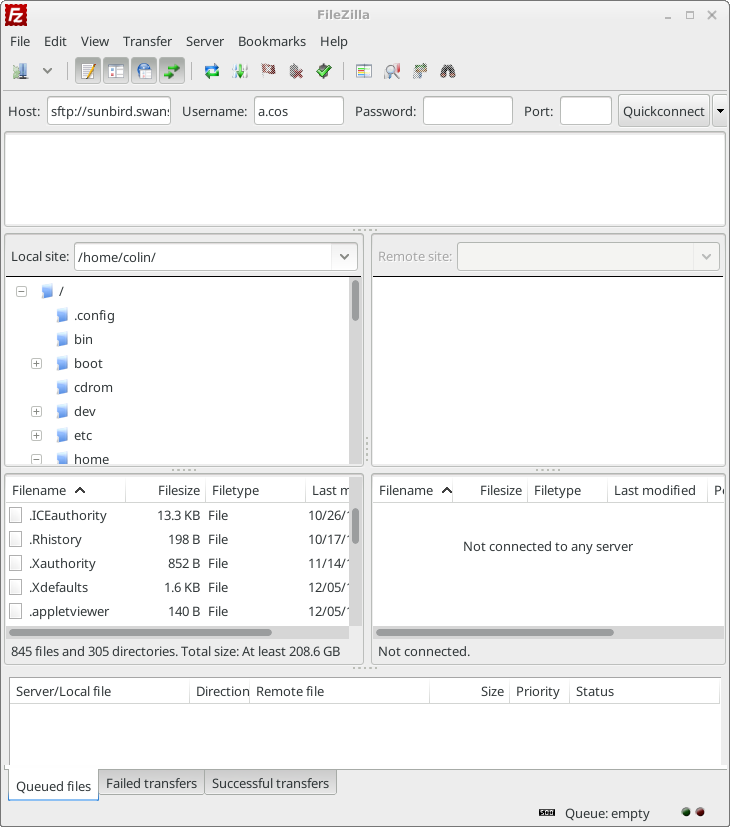Search files recursively binoculars icon
This screenshot has height=827, width=730.
(x=448, y=71)
